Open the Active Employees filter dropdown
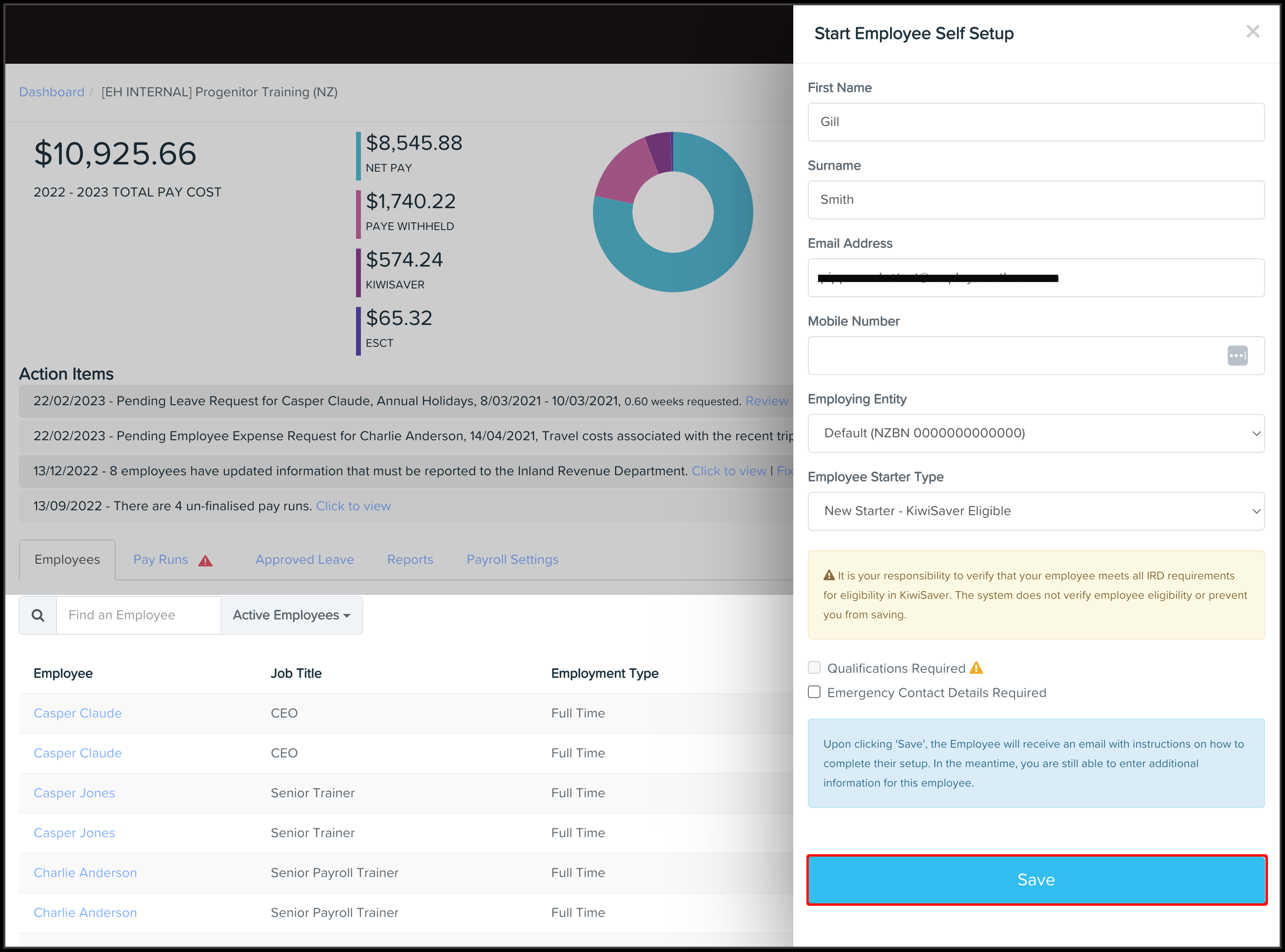Screen dimensions: 1285x952 (291, 615)
